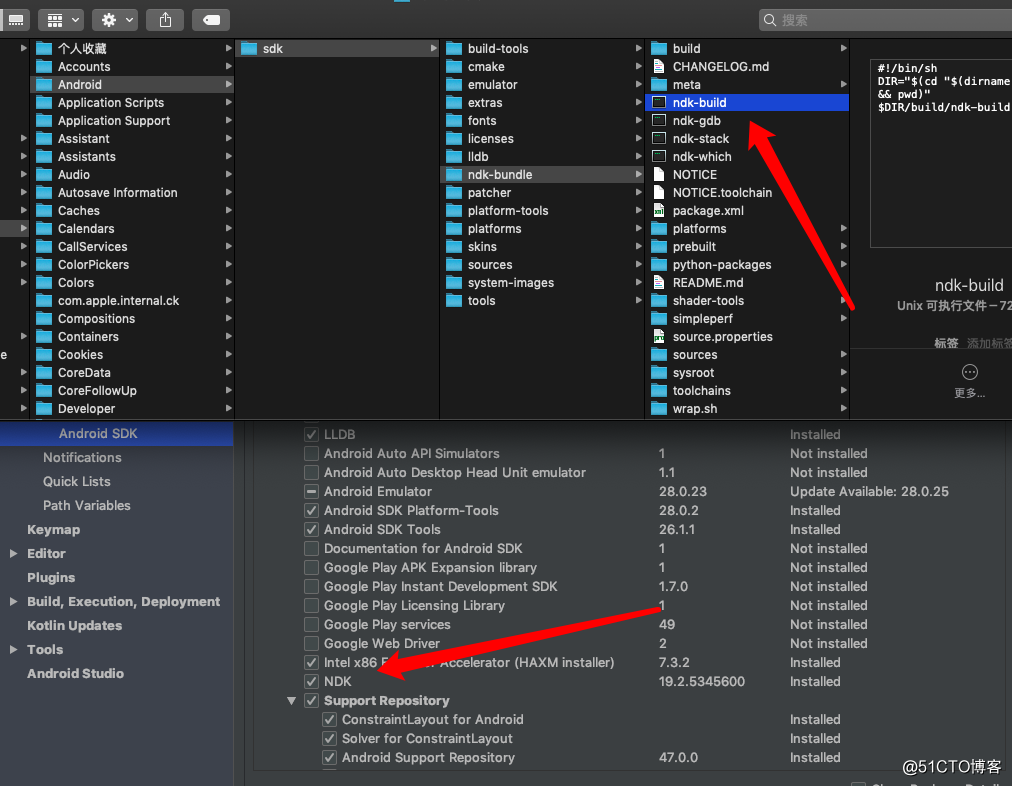Click the toolchains folder icon
The image size is (1012, 786).
click(x=659, y=390)
